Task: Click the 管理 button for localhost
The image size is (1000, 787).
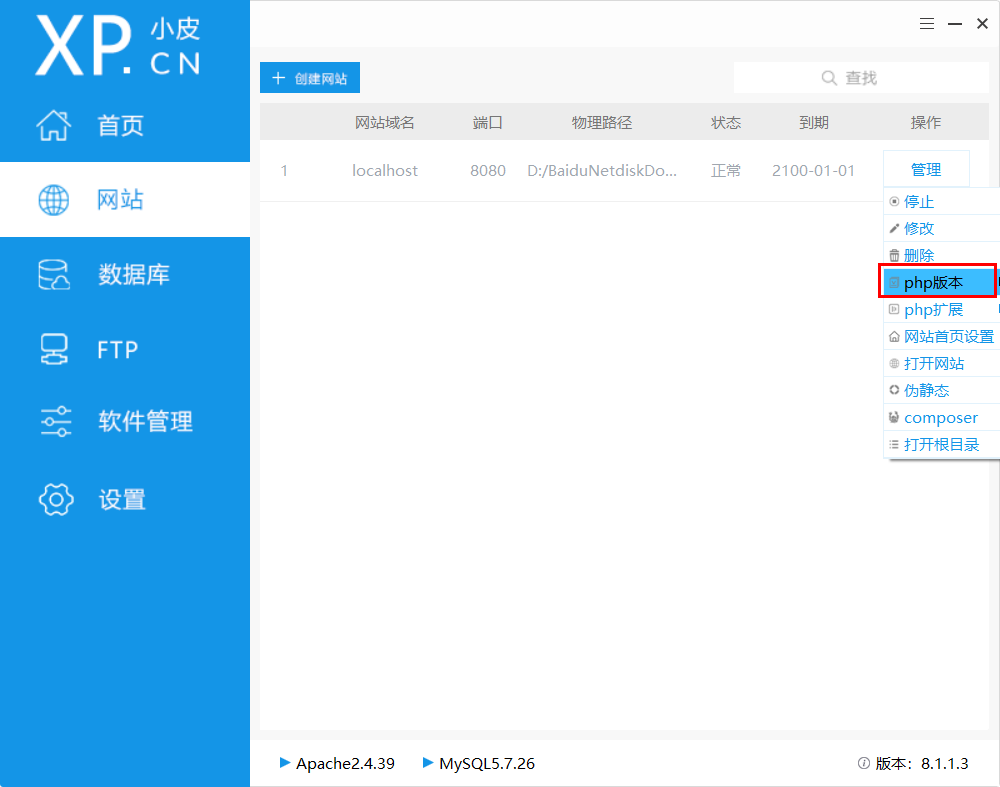Action: (926, 170)
